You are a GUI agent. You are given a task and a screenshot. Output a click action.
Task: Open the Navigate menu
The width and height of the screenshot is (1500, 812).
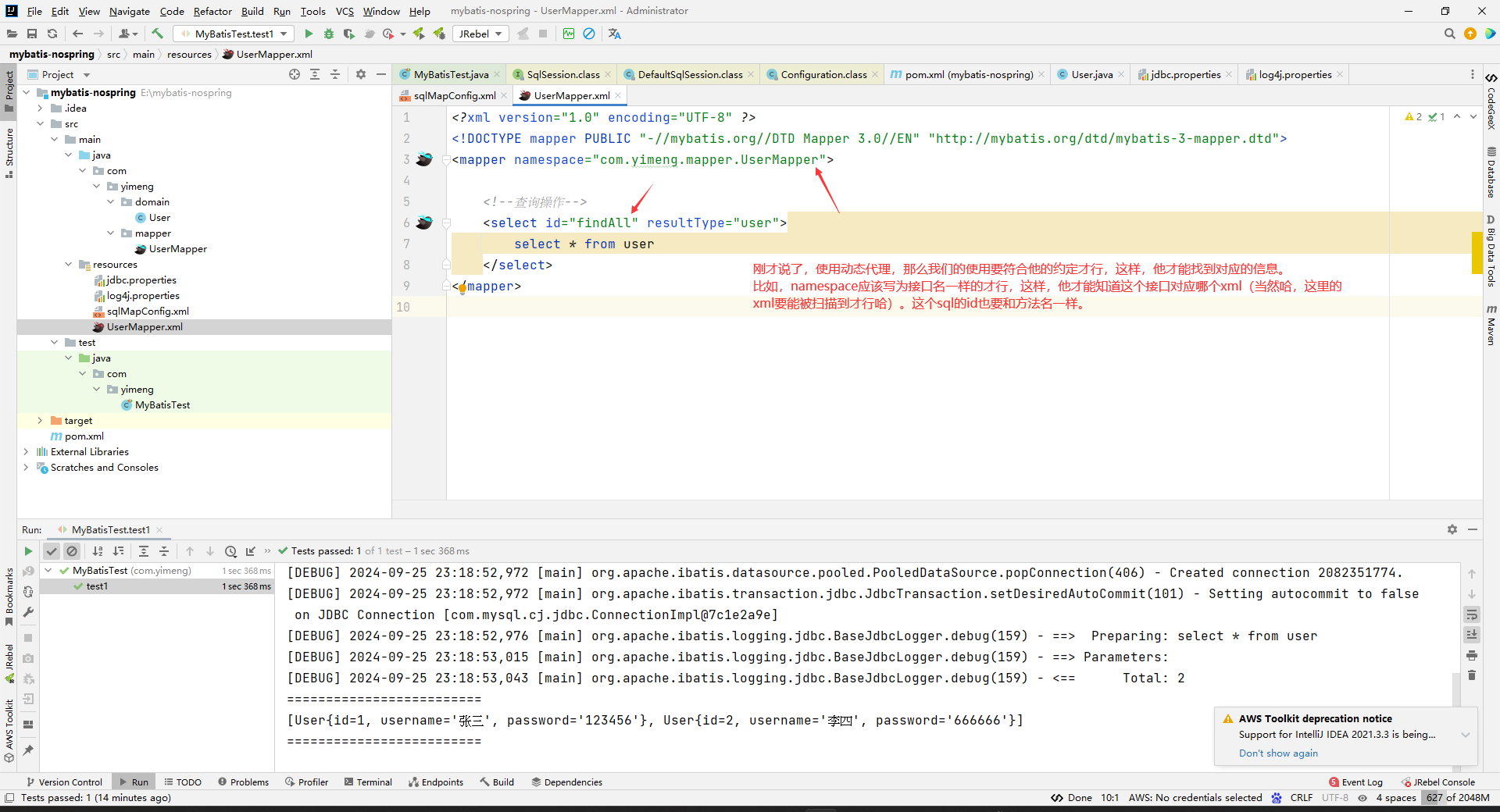coord(129,11)
